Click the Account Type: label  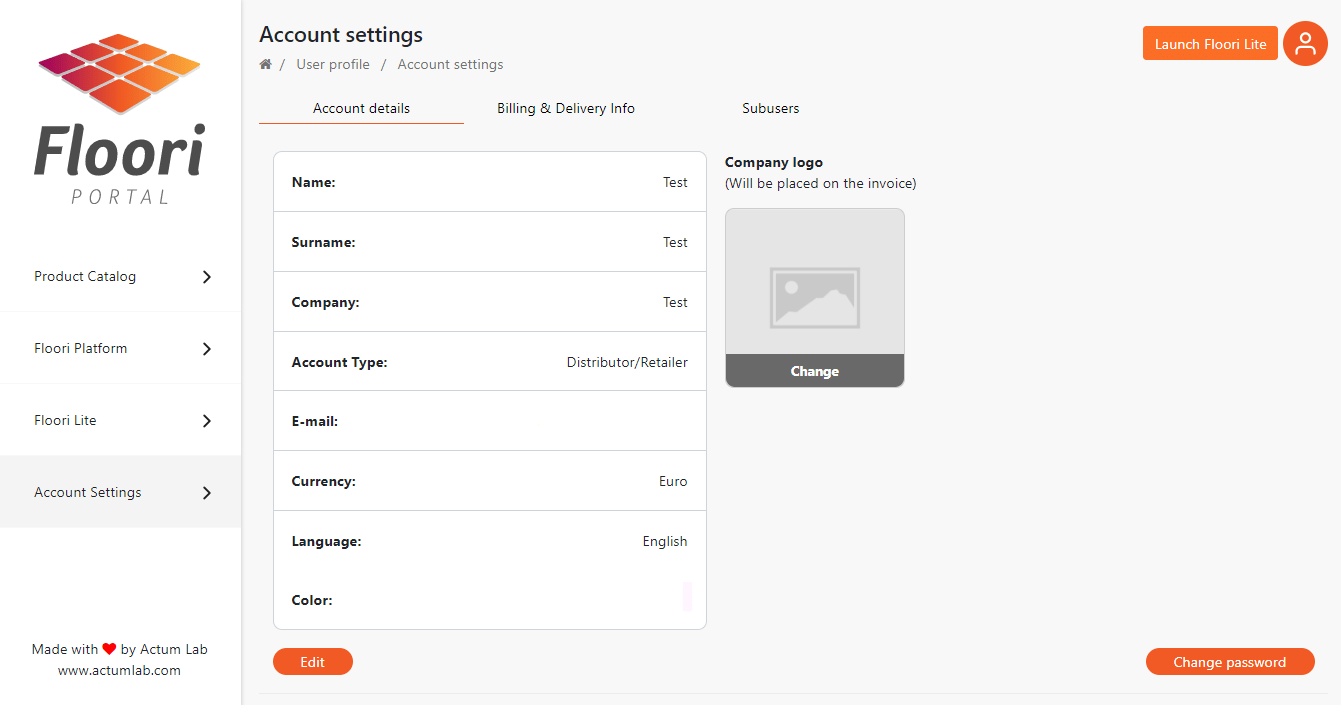tap(340, 362)
